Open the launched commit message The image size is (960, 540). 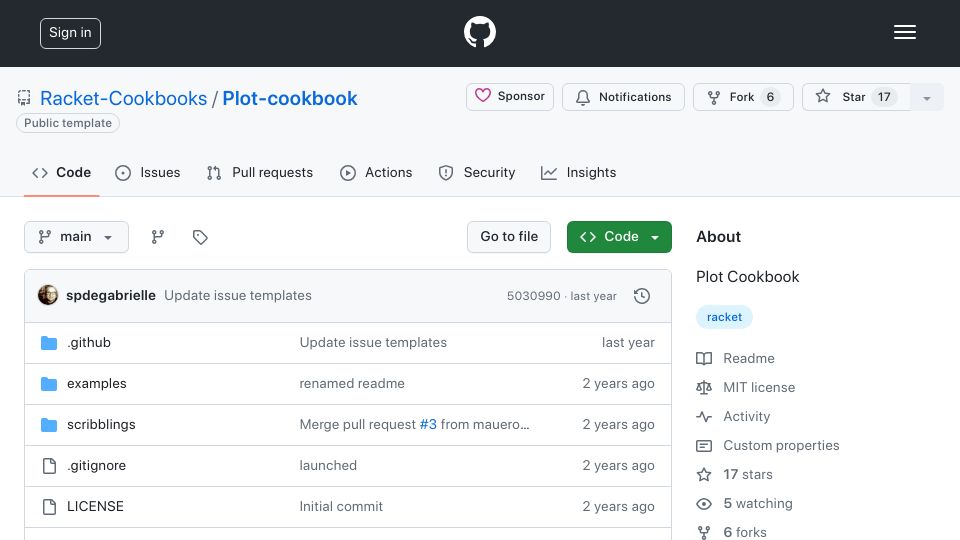click(x=328, y=465)
